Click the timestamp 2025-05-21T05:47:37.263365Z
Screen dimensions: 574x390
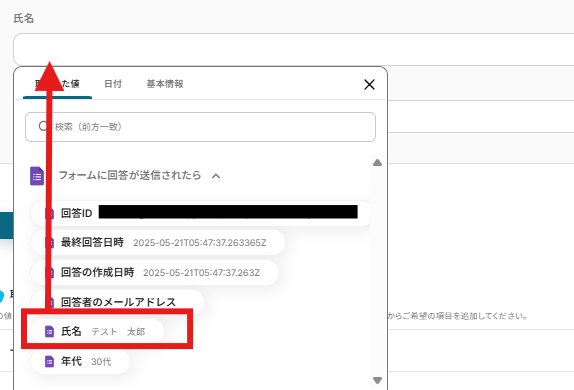coord(200,243)
